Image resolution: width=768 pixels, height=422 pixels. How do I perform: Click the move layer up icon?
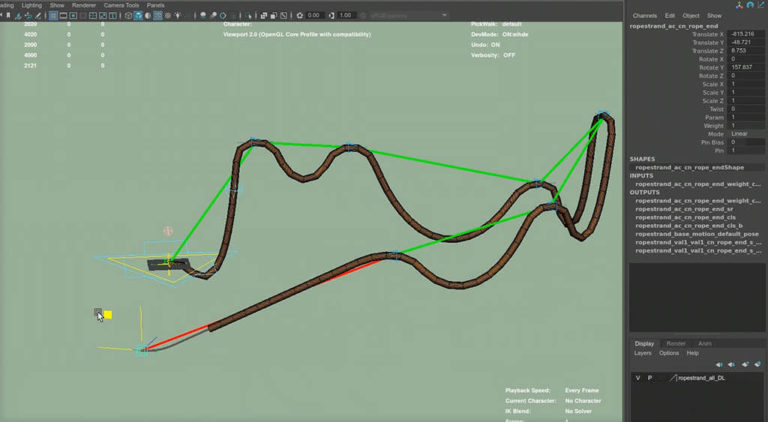tap(719, 365)
